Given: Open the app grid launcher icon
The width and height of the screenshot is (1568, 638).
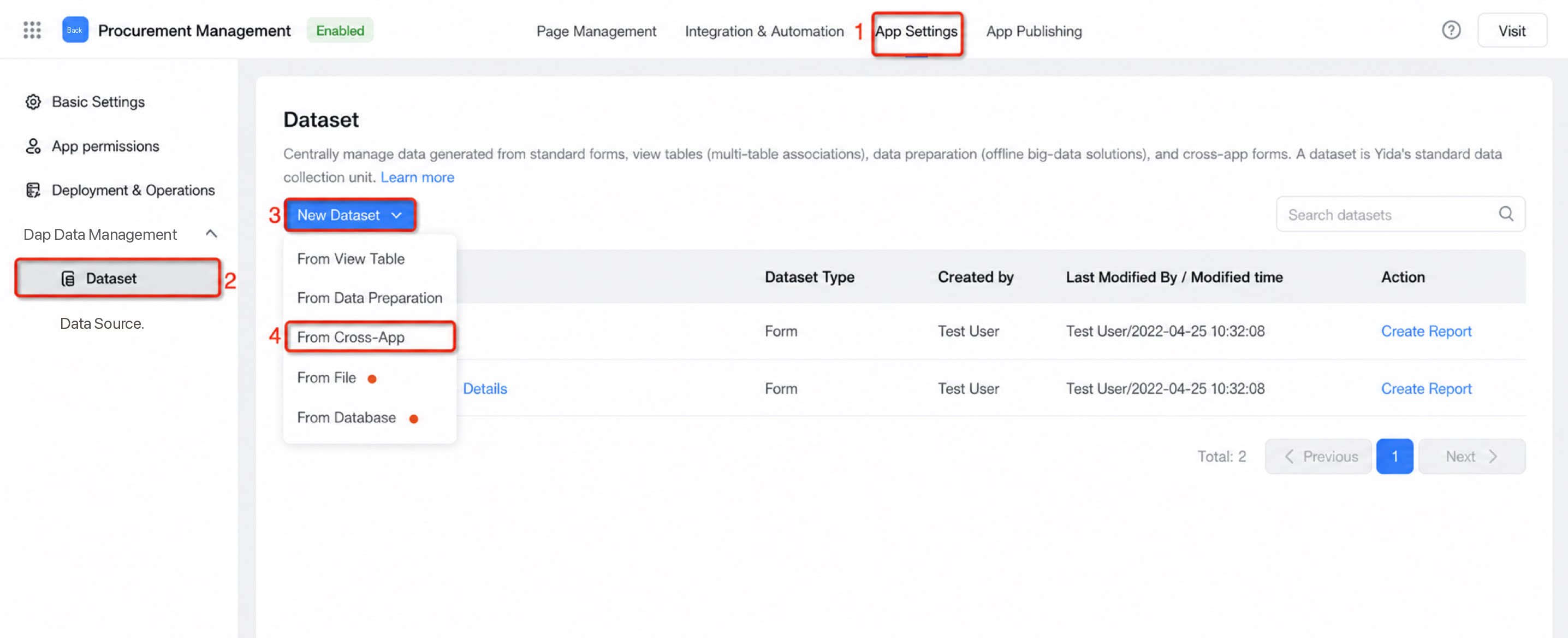Looking at the screenshot, I should [x=32, y=30].
